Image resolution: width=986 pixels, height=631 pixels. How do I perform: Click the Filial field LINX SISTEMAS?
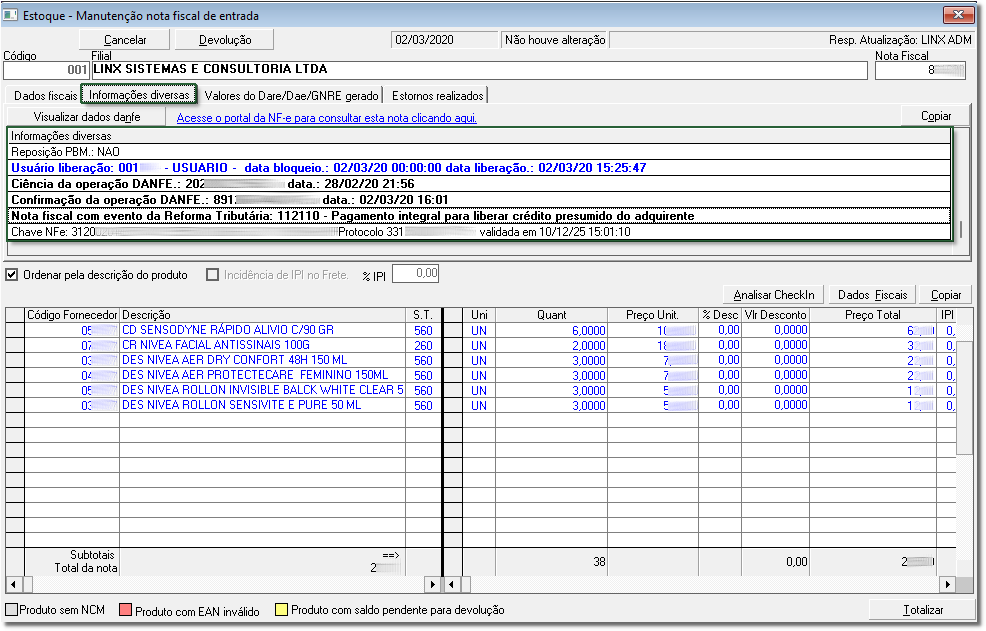click(479, 70)
